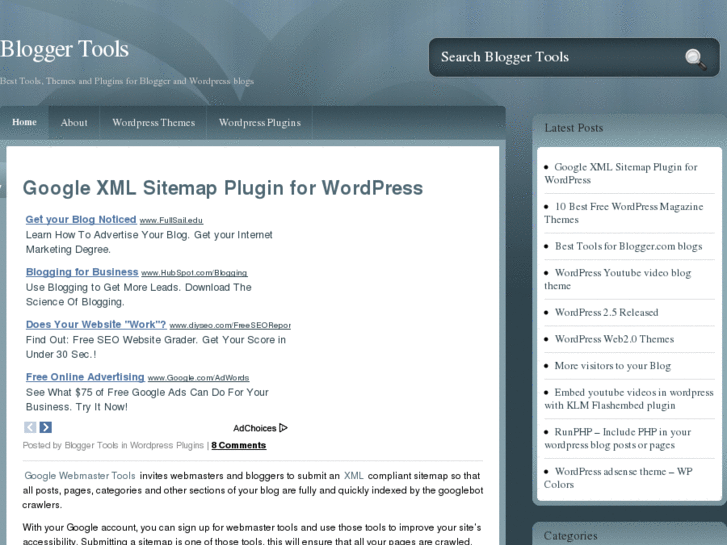Open the AdChoices triangle icon
The height and width of the screenshot is (545, 727).
[x=283, y=428]
